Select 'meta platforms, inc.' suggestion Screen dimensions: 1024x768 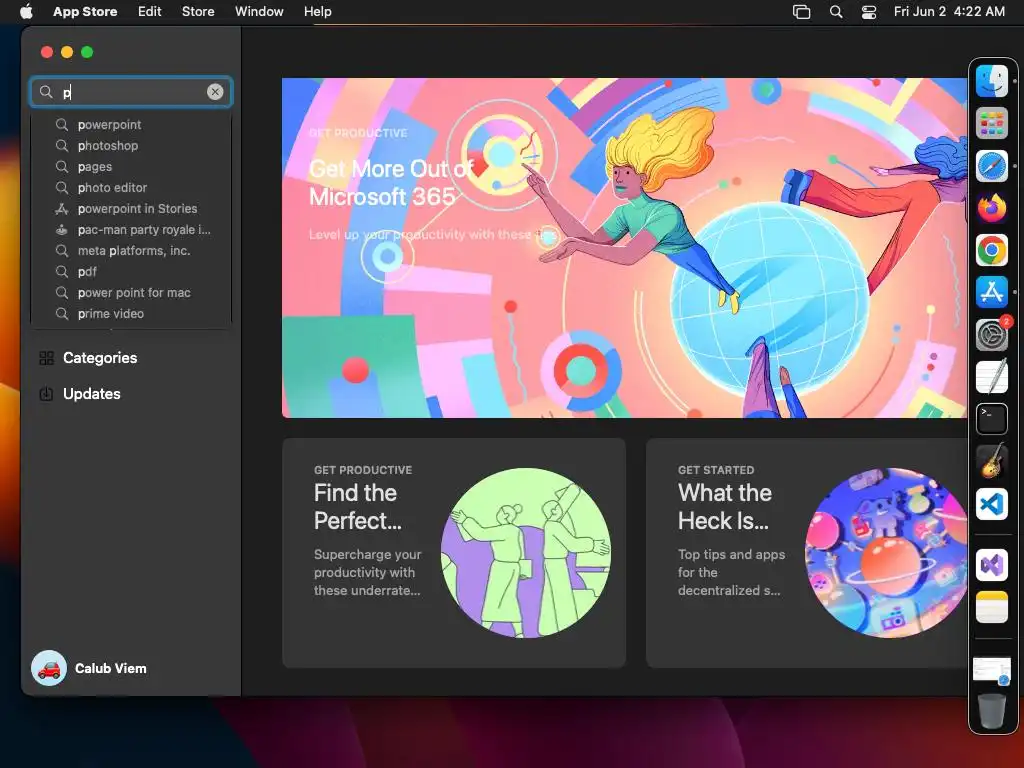point(131,251)
